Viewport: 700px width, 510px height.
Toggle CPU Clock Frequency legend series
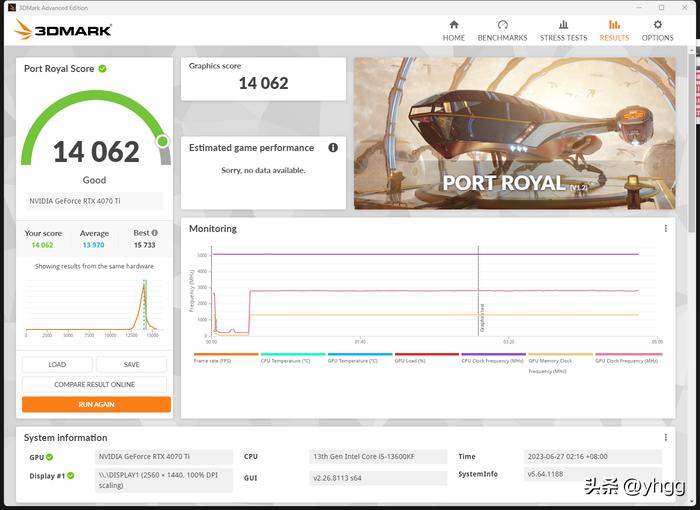click(493, 358)
